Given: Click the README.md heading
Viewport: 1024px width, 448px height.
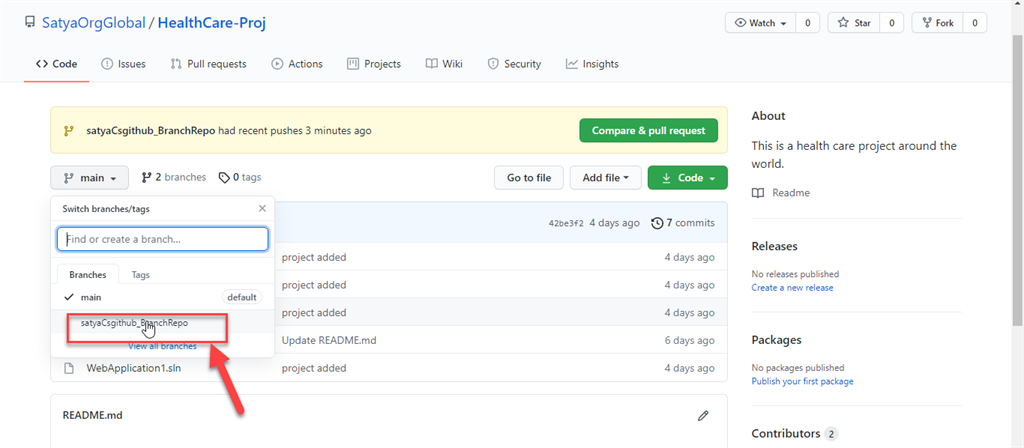Looking at the screenshot, I should coord(92,415).
